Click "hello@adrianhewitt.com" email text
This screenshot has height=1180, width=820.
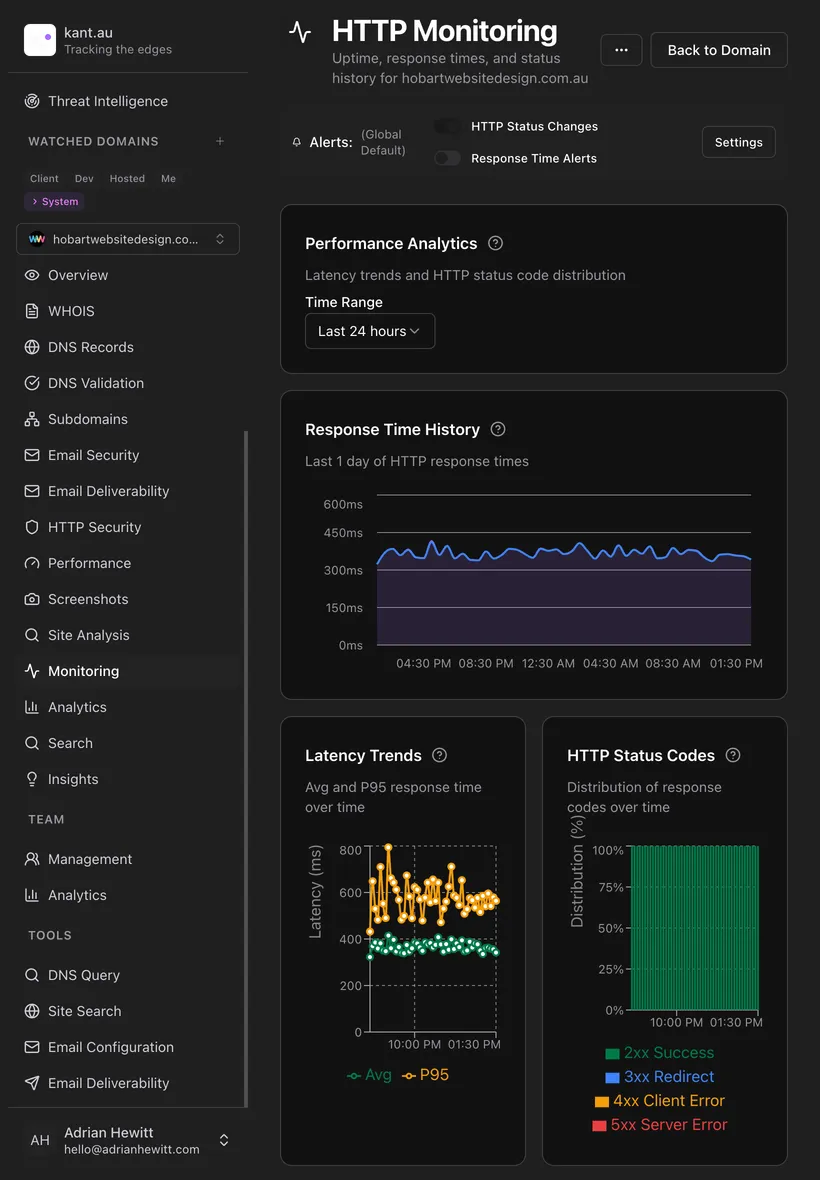click(132, 1150)
